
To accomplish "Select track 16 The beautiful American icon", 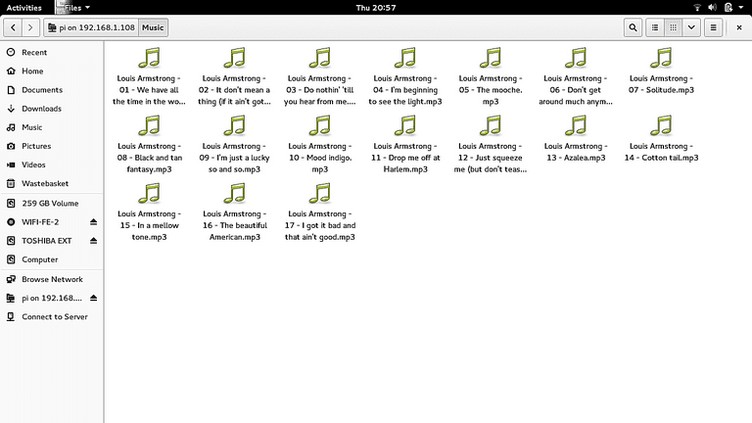I will coord(235,193).
